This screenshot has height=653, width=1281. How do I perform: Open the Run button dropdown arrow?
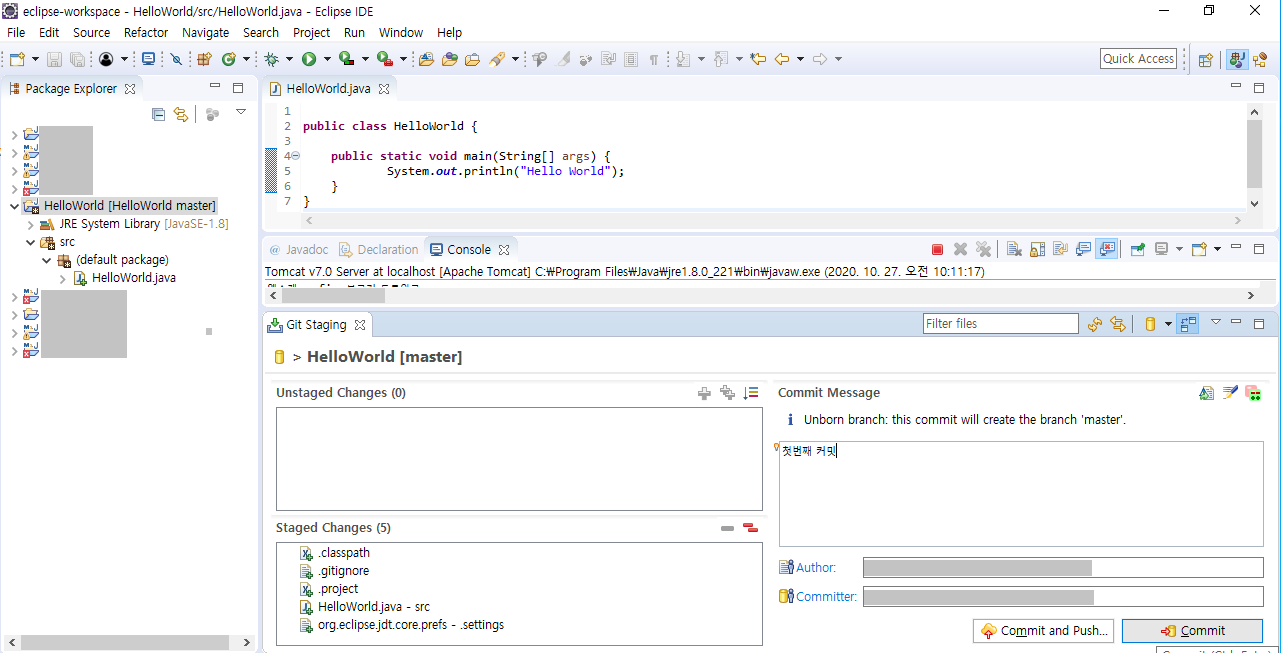coord(327,59)
